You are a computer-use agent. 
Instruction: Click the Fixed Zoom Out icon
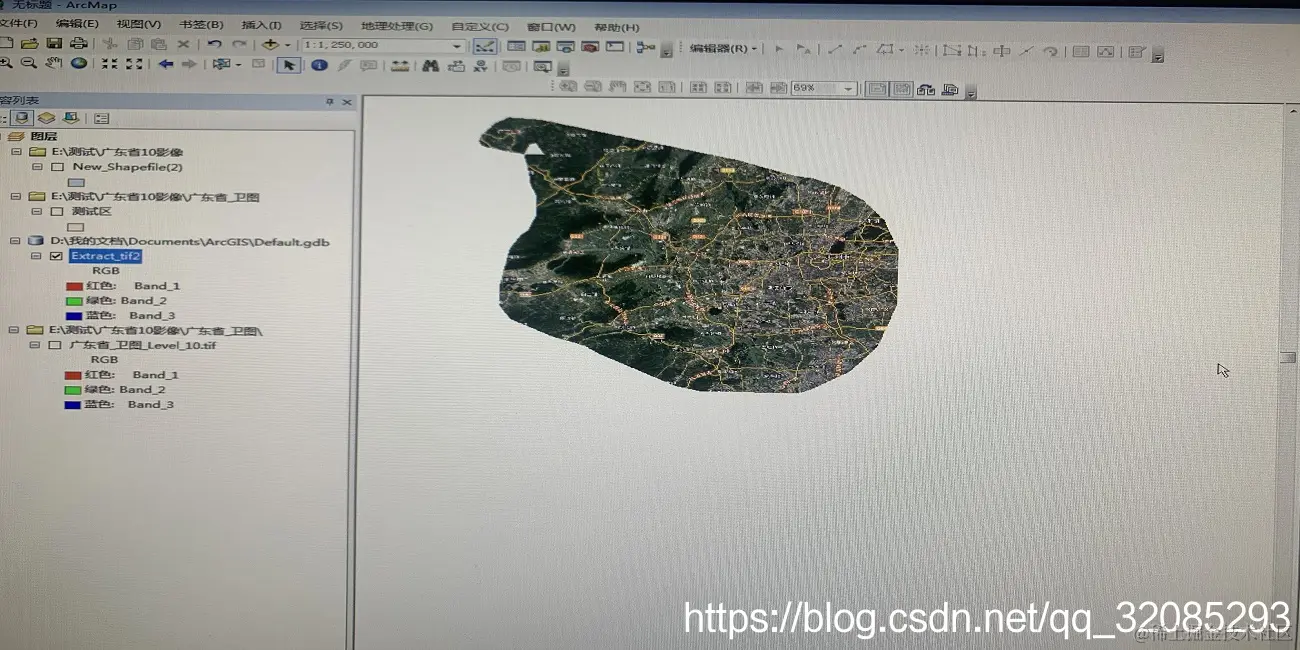coord(134,64)
